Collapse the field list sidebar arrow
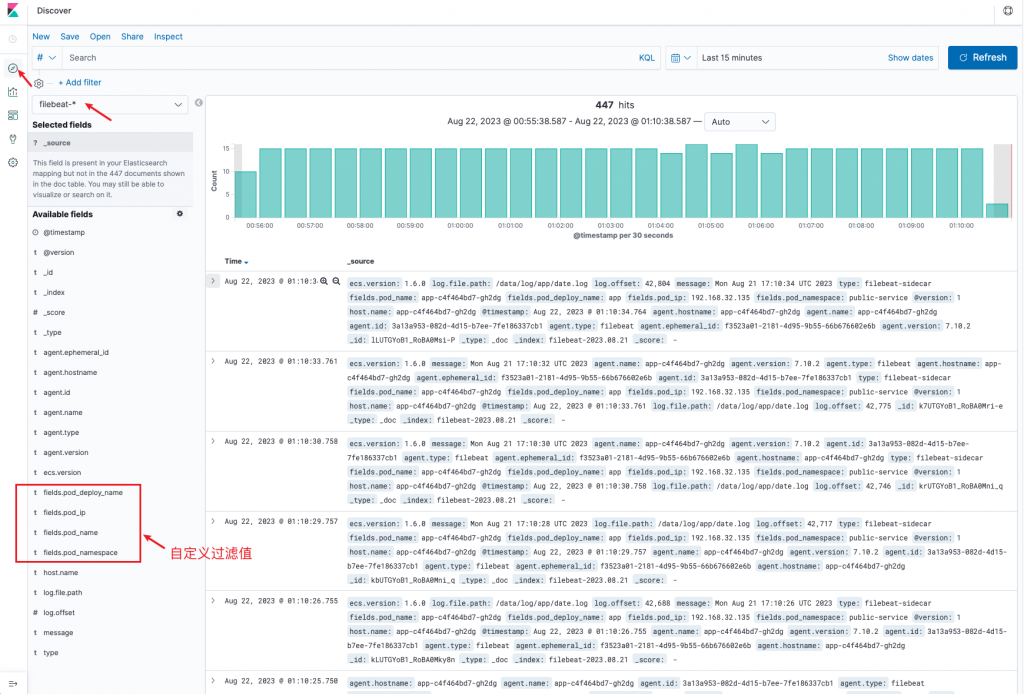Image resolution: width=1024 pixels, height=694 pixels. coord(199,103)
